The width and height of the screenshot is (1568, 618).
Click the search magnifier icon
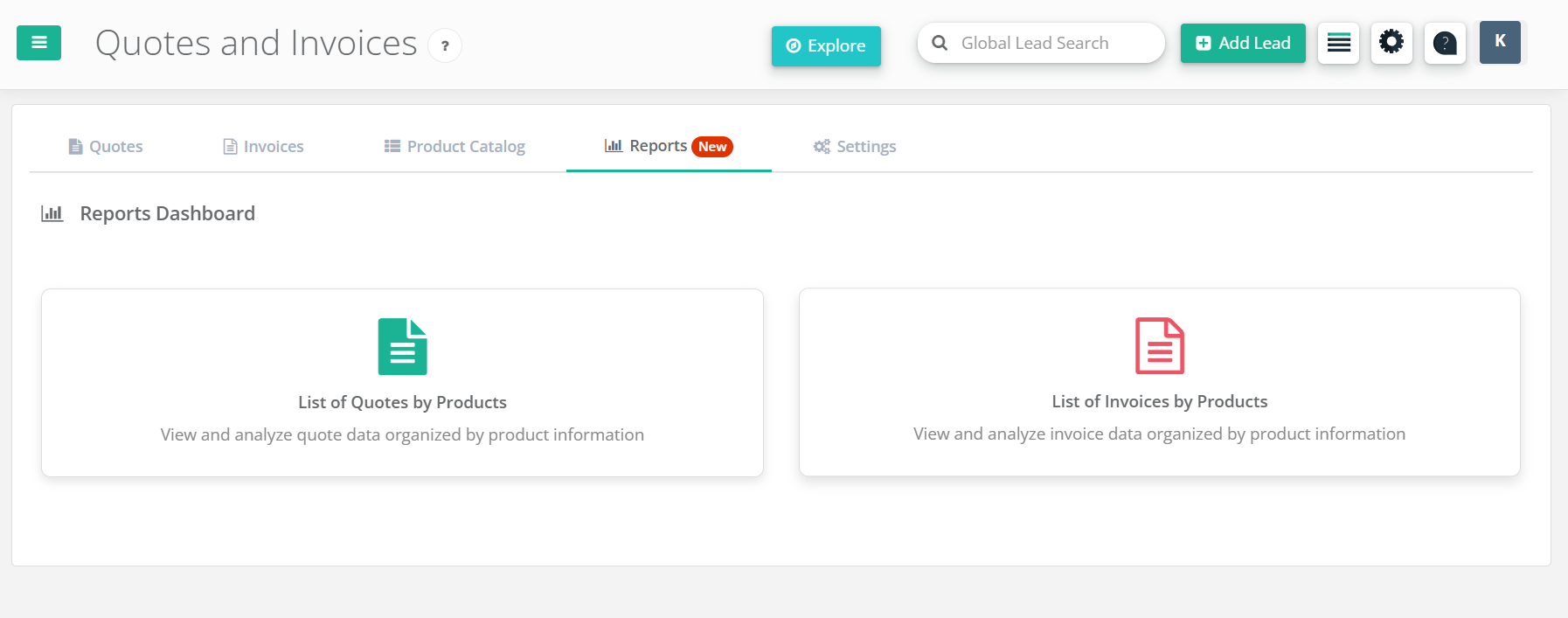tap(940, 43)
